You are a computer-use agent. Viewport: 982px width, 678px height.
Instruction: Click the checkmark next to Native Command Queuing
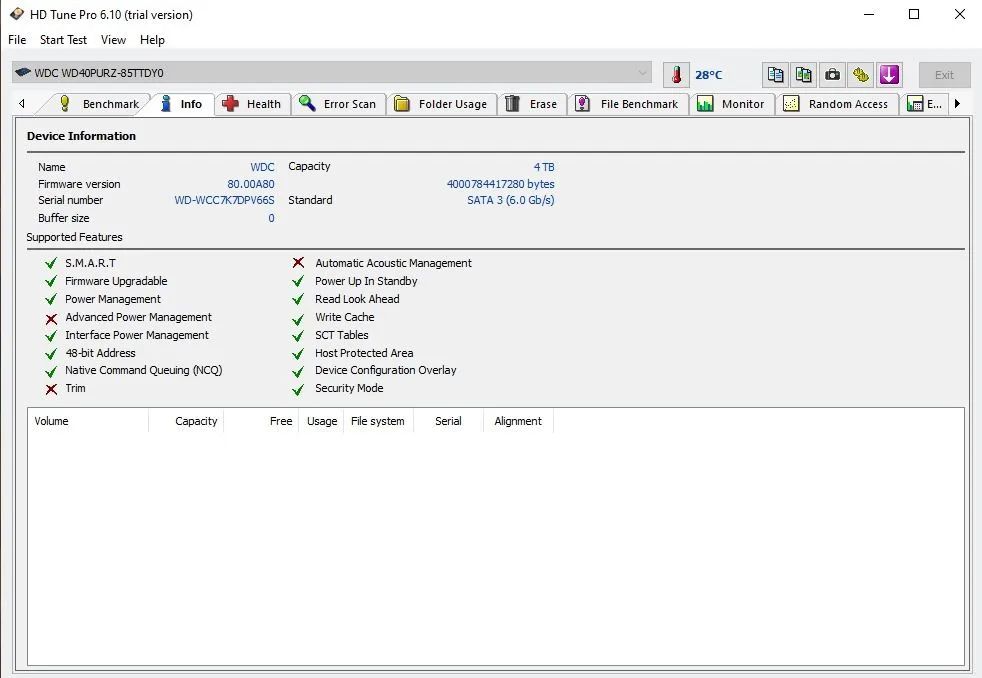coord(51,372)
